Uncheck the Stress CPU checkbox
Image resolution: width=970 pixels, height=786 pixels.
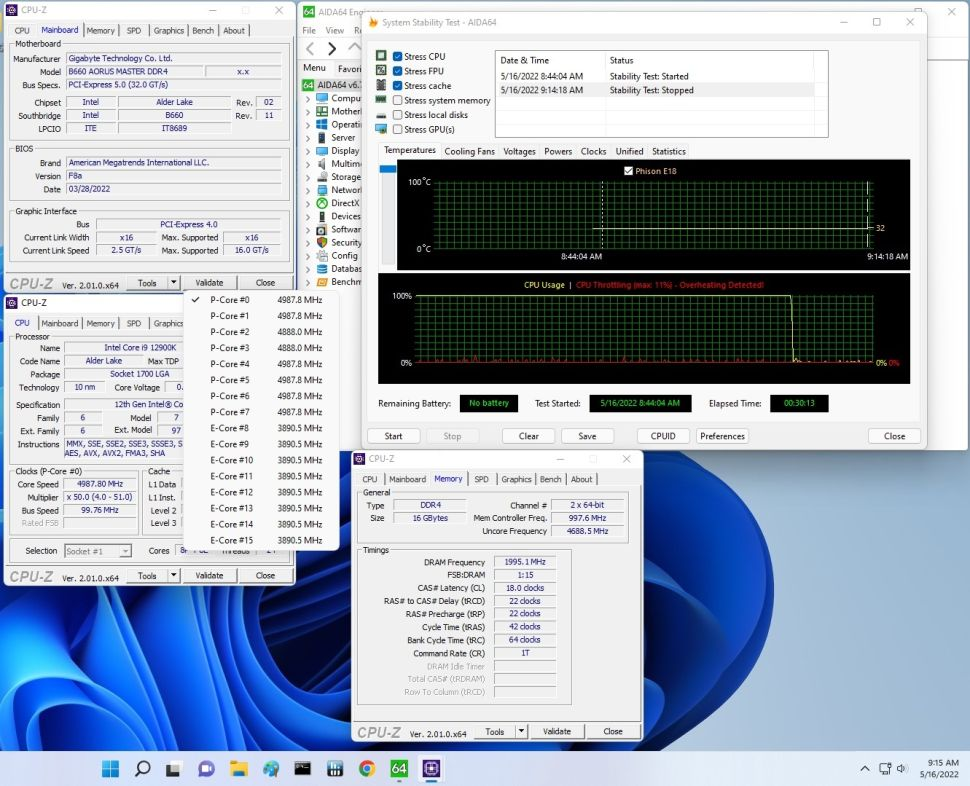click(398, 57)
